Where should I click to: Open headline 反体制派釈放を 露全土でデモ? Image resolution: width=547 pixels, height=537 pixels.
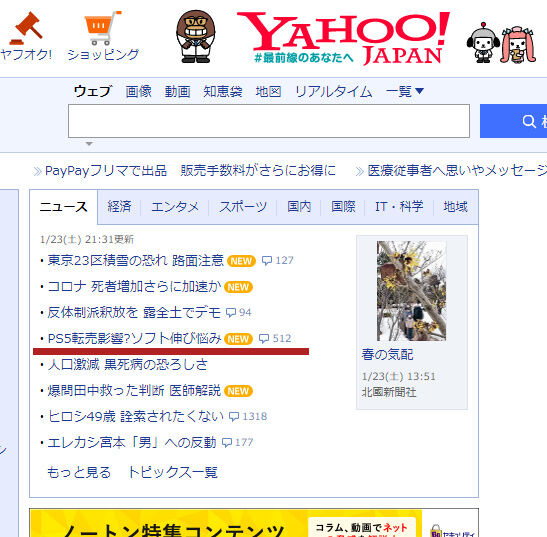[x=134, y=312]
